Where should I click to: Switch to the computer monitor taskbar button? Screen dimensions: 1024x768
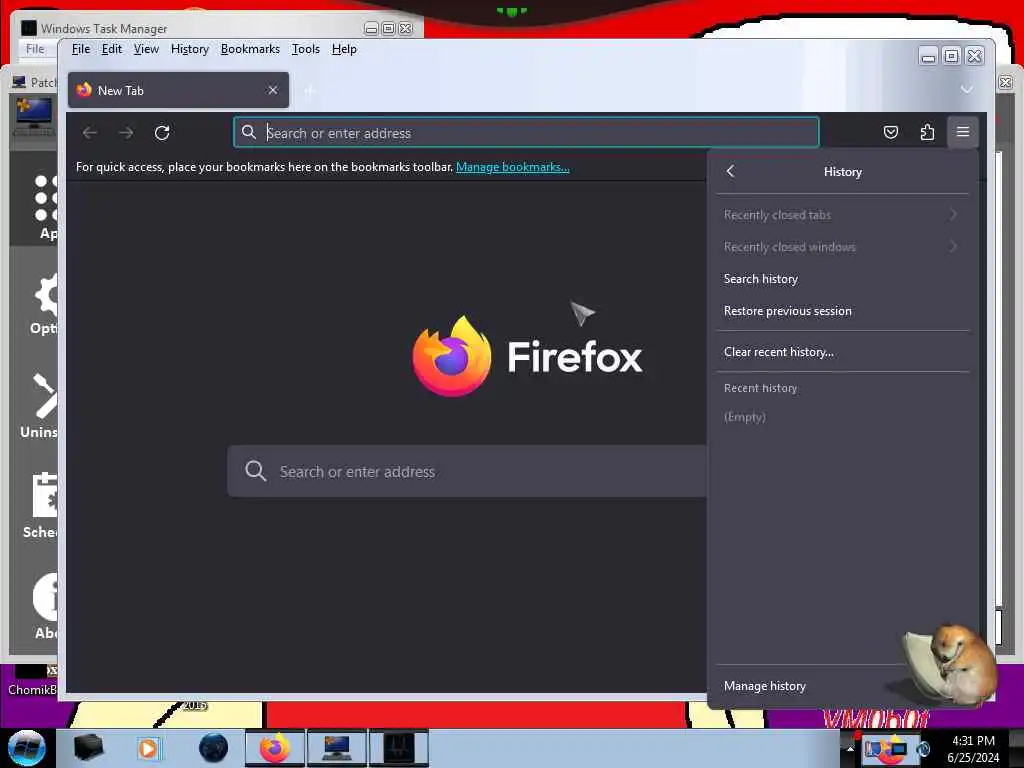[x=336, y=748]
